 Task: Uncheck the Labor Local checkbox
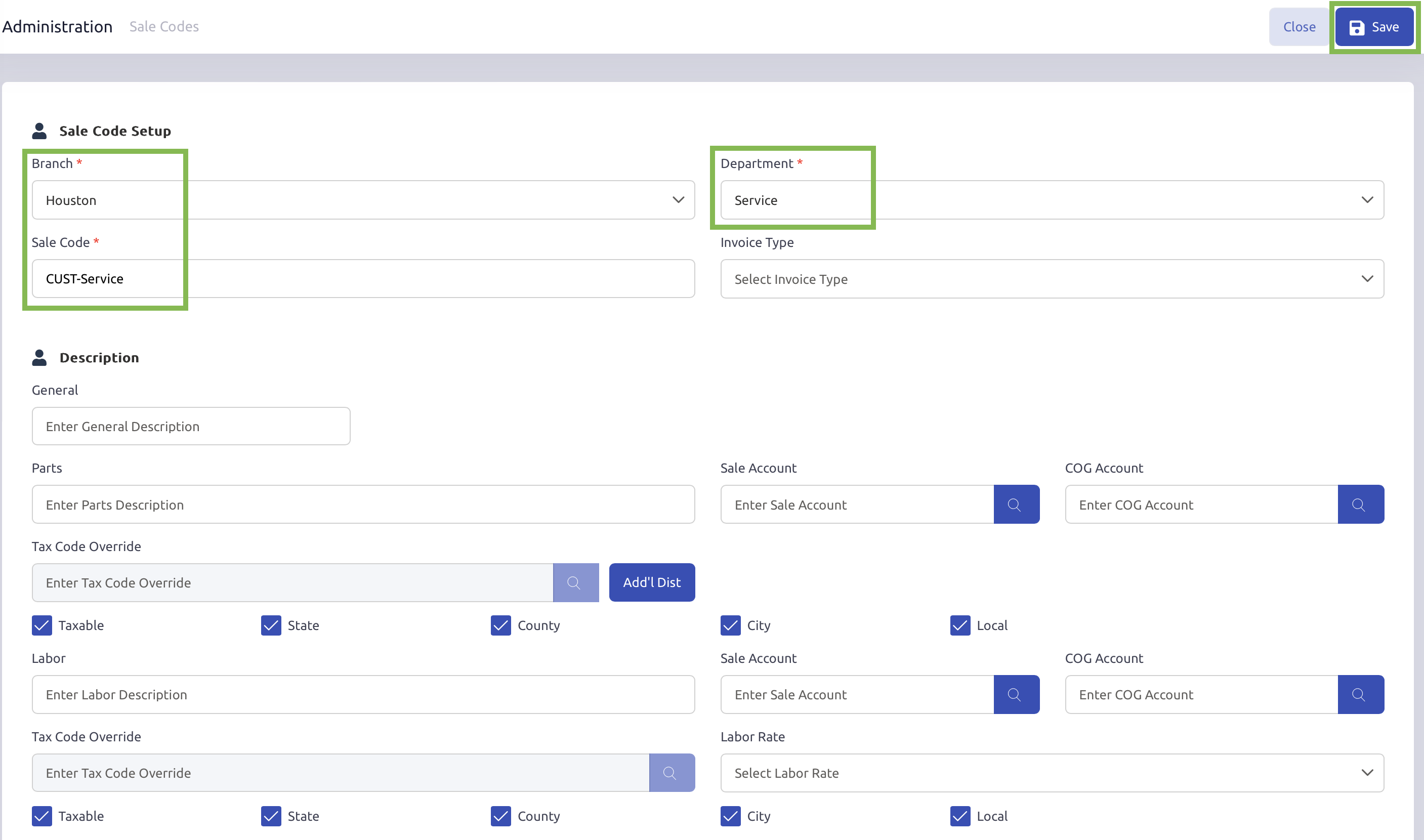pyautogui.click(x=960, y=816)
